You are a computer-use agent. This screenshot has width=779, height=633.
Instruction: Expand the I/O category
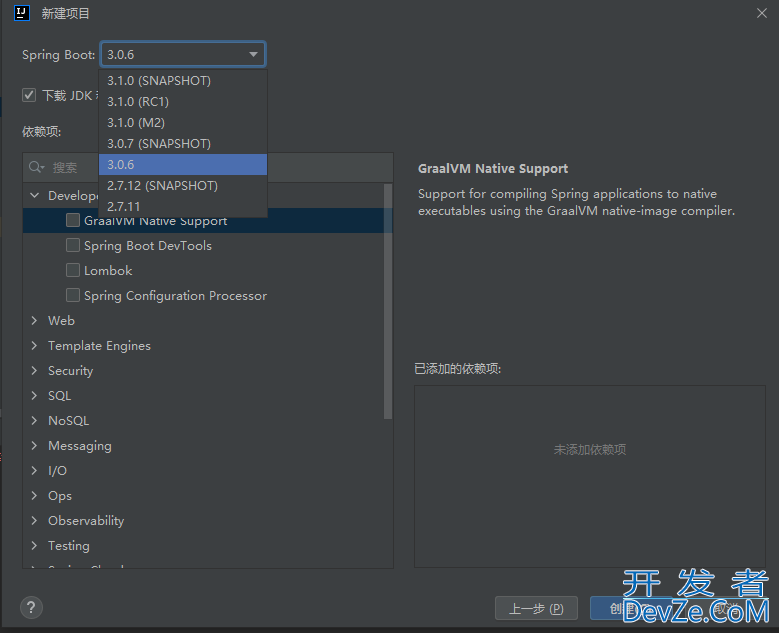point(34,471)
